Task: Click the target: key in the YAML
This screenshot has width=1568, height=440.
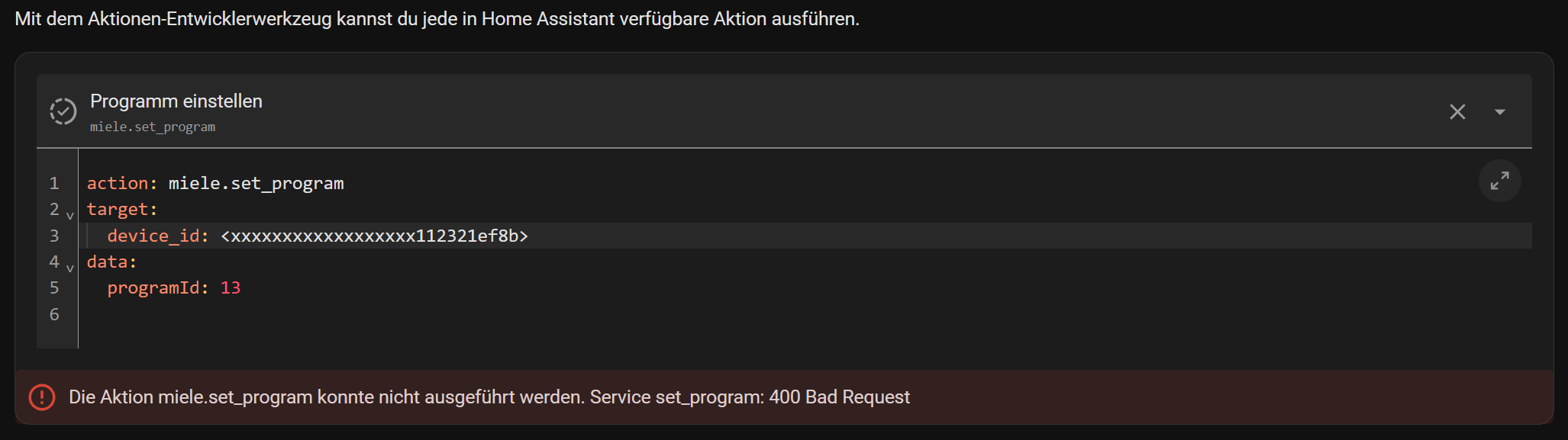Action: point(121,210)
